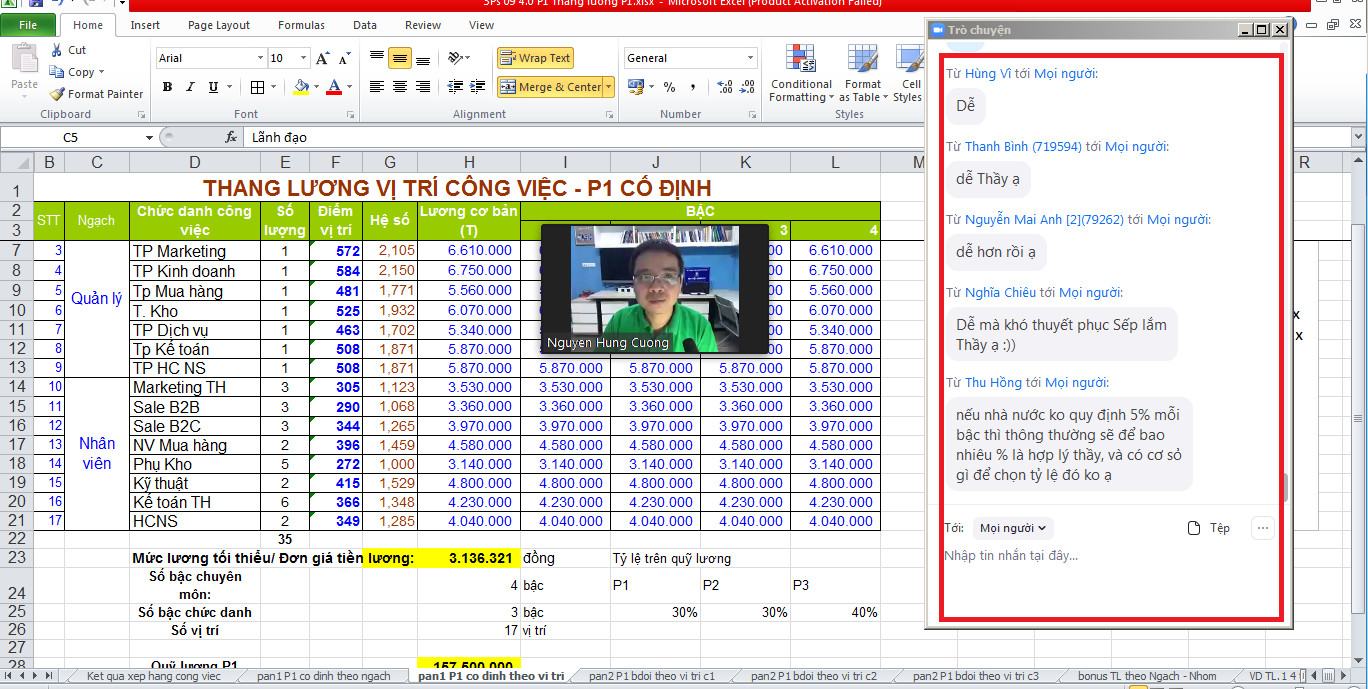Open the chat recipient dropdown Mọi người
1368x689 pixels.
click(1012, 528)
